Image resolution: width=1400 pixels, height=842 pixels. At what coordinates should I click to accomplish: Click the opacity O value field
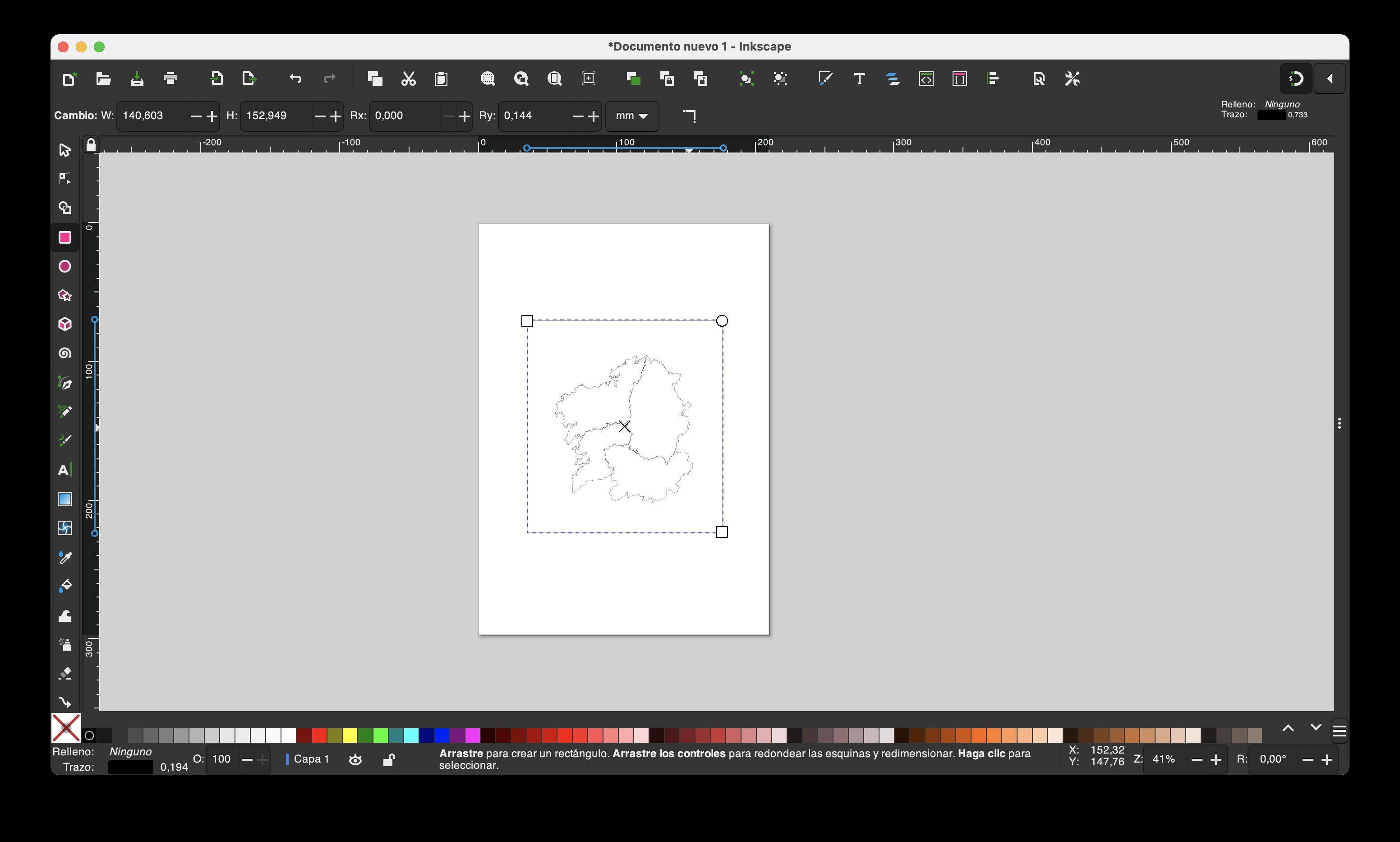[222, 759]
